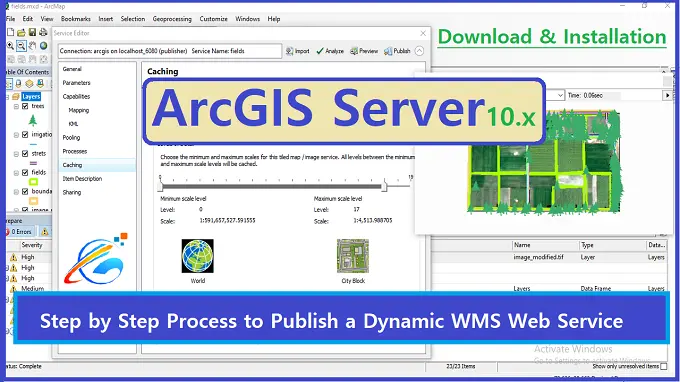Toggle the strets layer checkbox
This screenshot has width=680, height=382.
pyautogui.click(x=25, y=153)
